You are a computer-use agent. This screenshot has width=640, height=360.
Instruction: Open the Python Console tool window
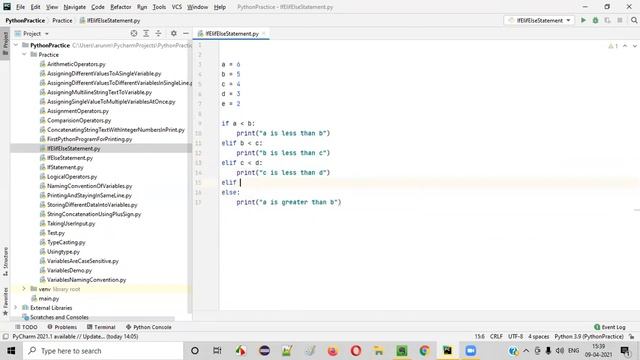coord(149,327)
